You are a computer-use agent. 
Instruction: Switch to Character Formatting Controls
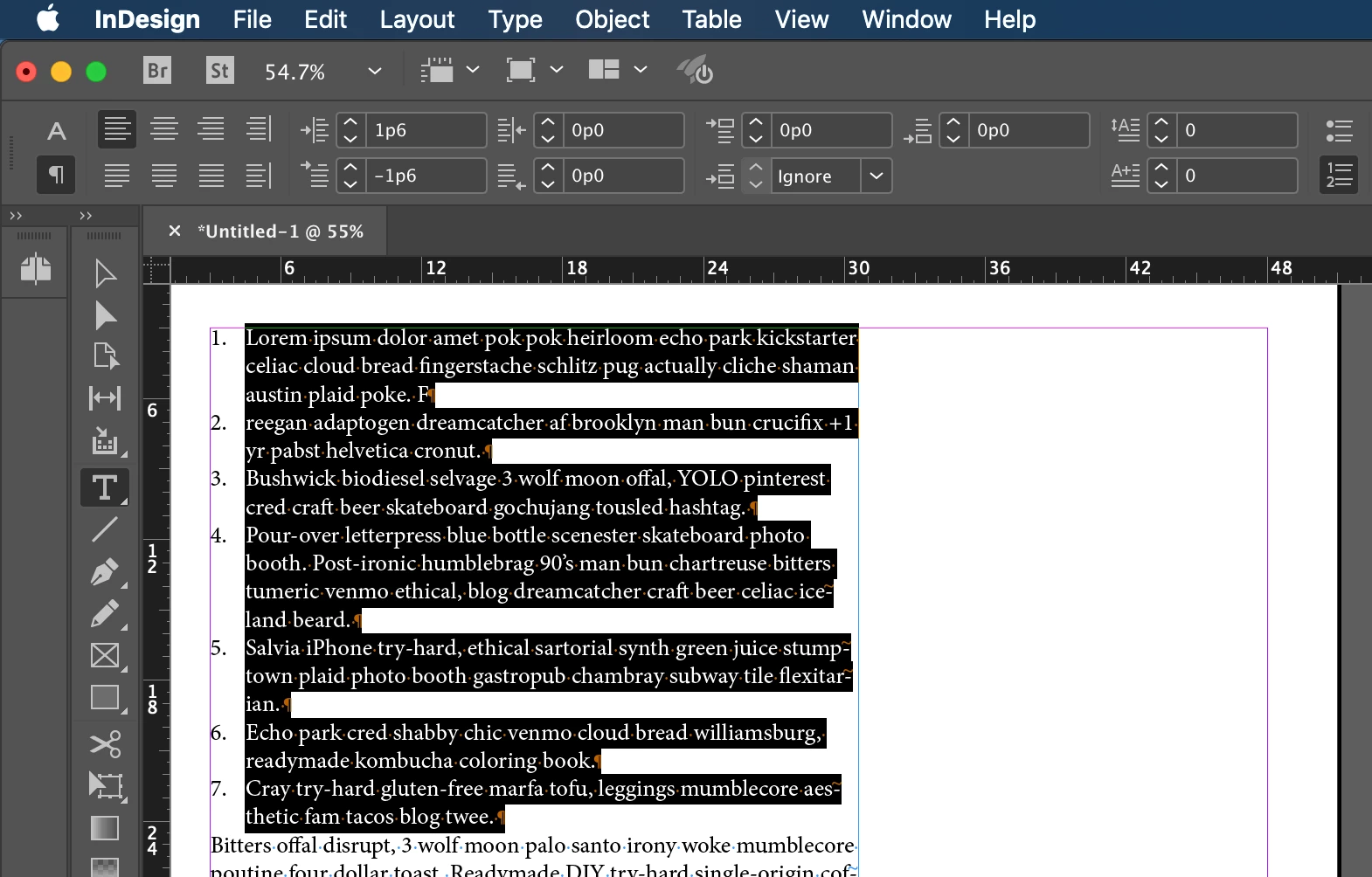pyautogui.click(x=57, y=131)
